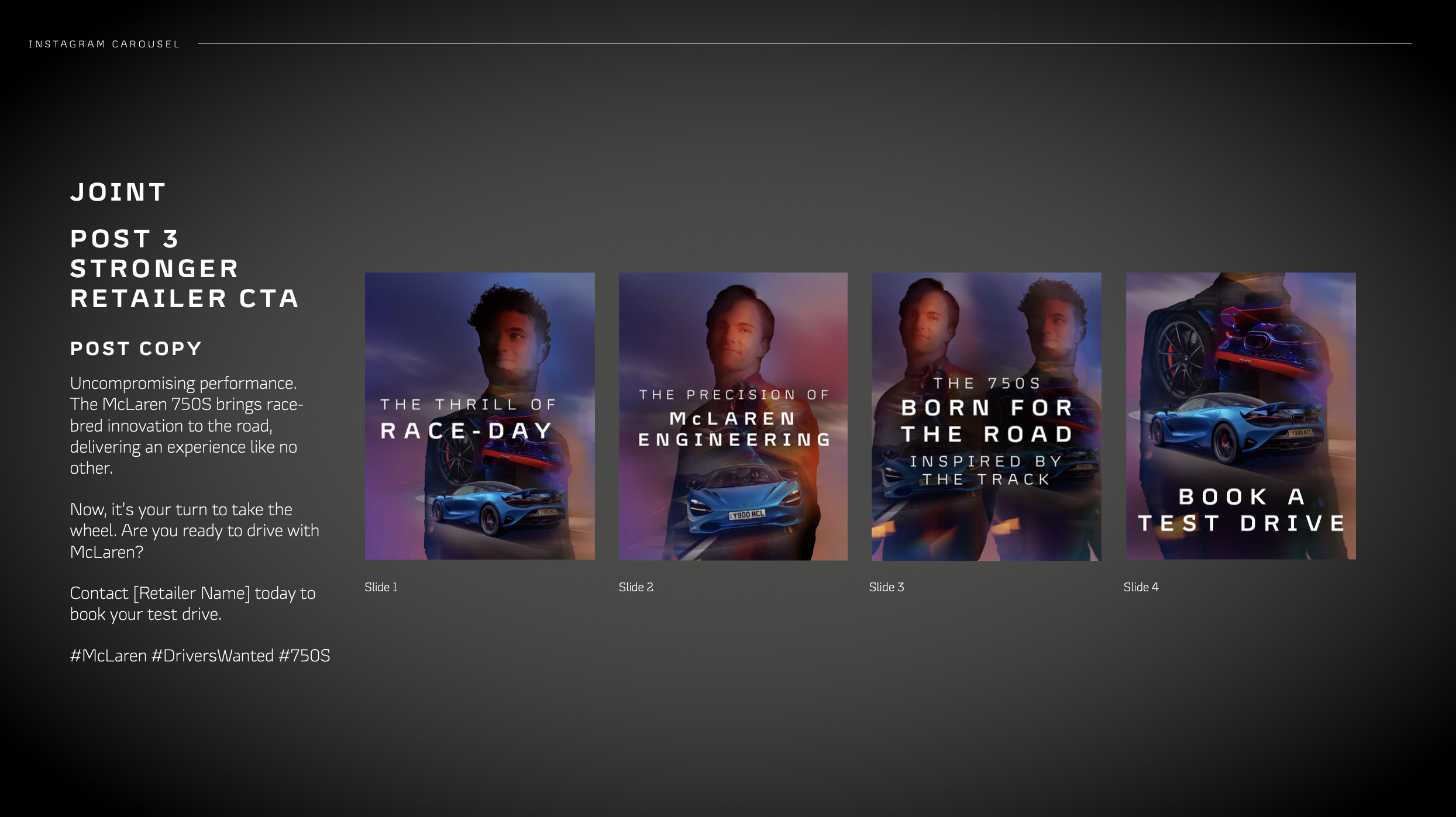Click 'McLAREN ENGINEERING' text on slide
This screenshot has width=1456, height=817.
pos(734,429)
